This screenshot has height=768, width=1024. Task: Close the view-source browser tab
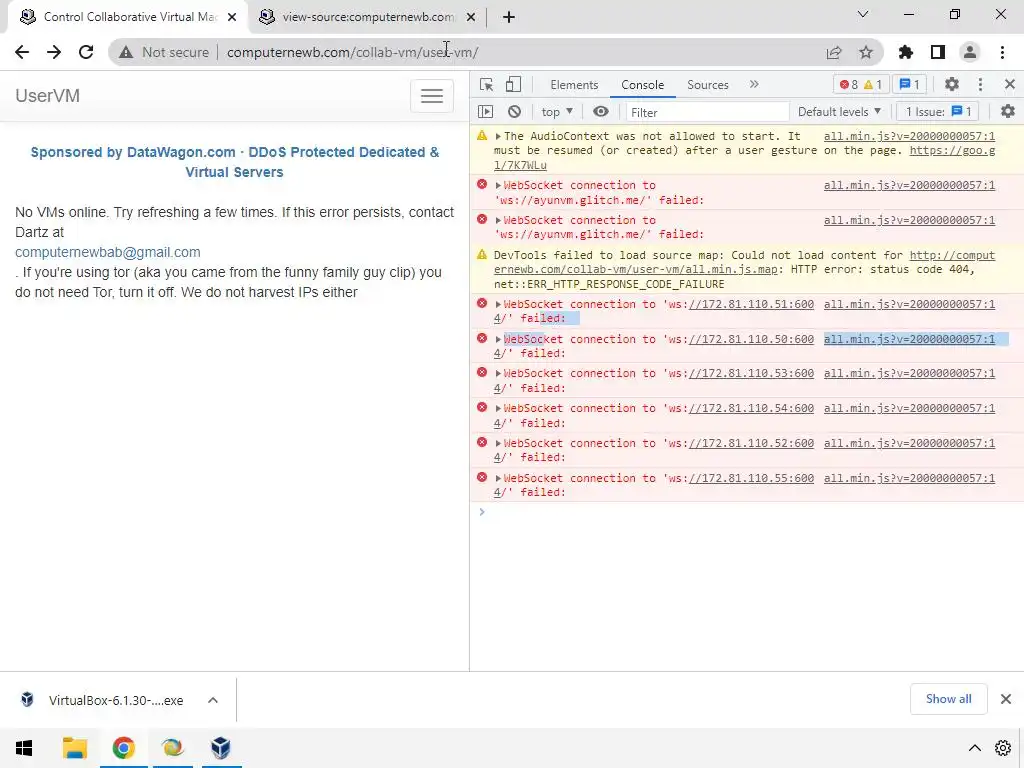point(471,17)
